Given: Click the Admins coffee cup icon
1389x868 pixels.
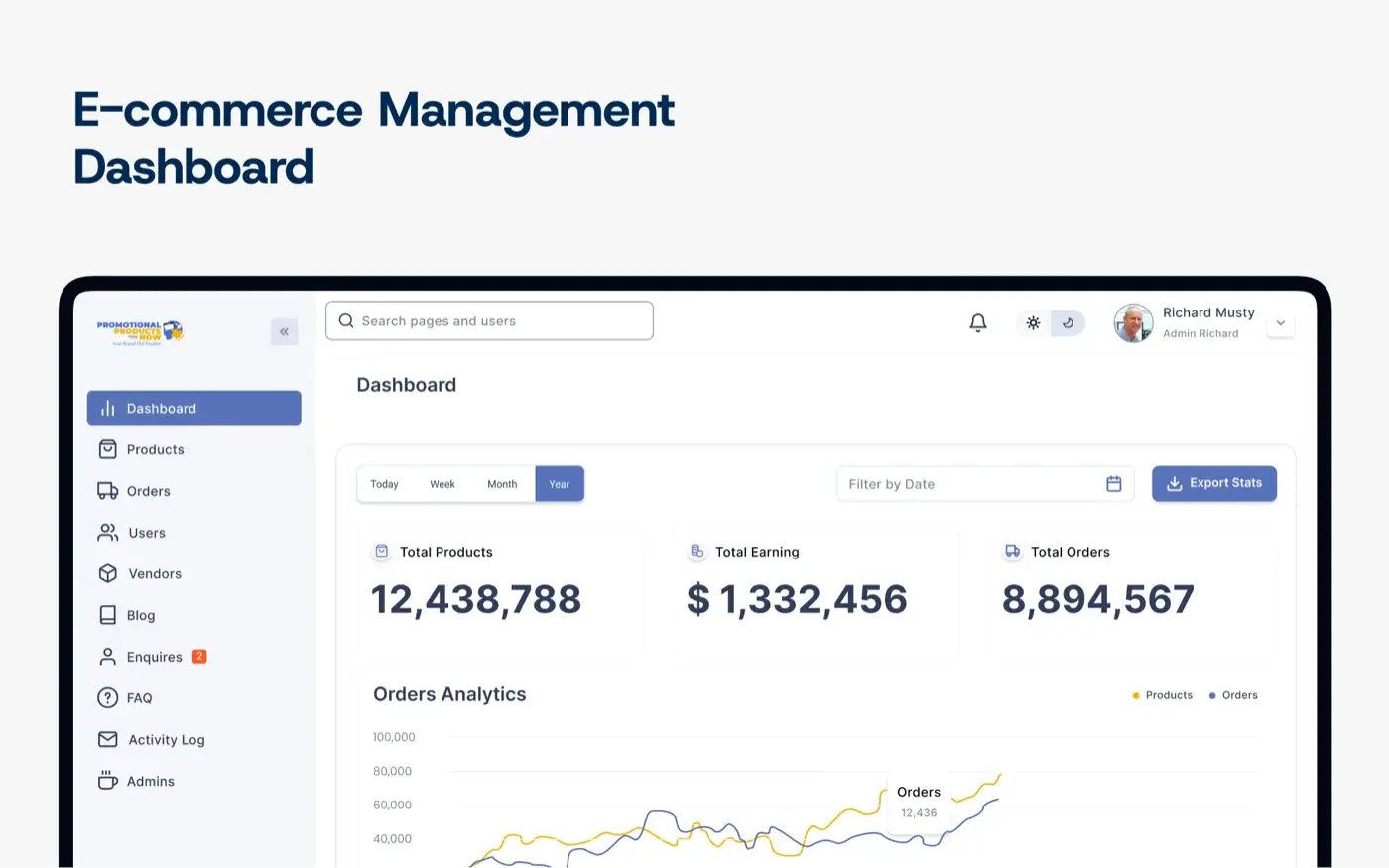Looking at the screenshot, I should [x=108, y=781].
